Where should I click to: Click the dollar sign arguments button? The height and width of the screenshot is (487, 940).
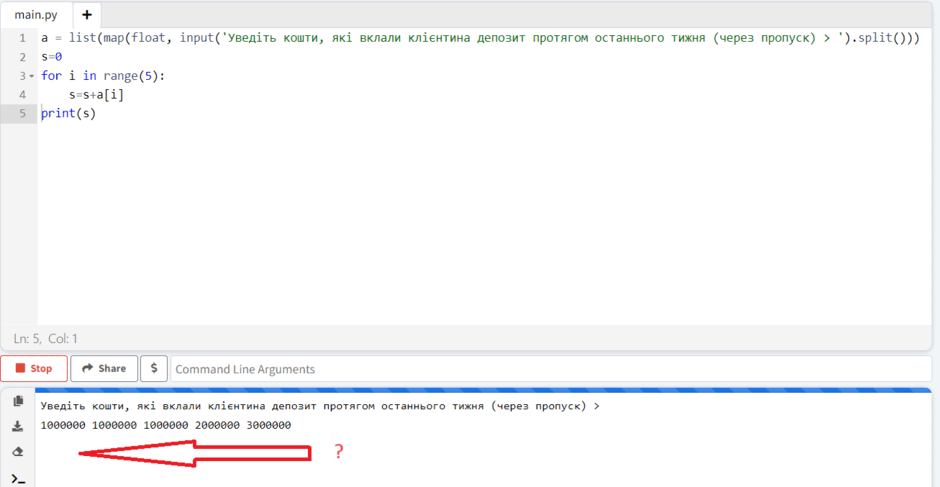[154, 368]
